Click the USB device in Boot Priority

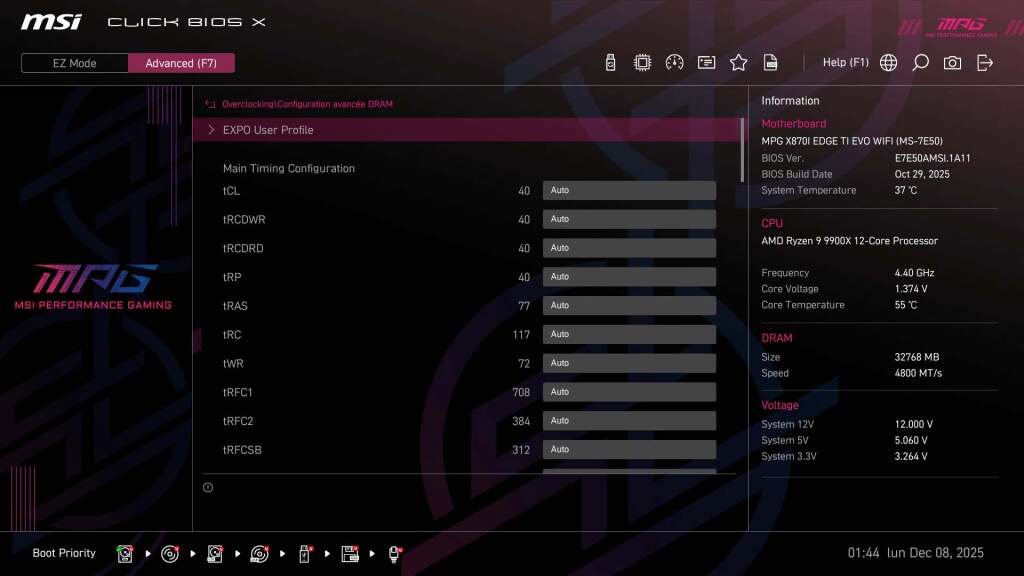pyautogui.click(x=303, y=553)
